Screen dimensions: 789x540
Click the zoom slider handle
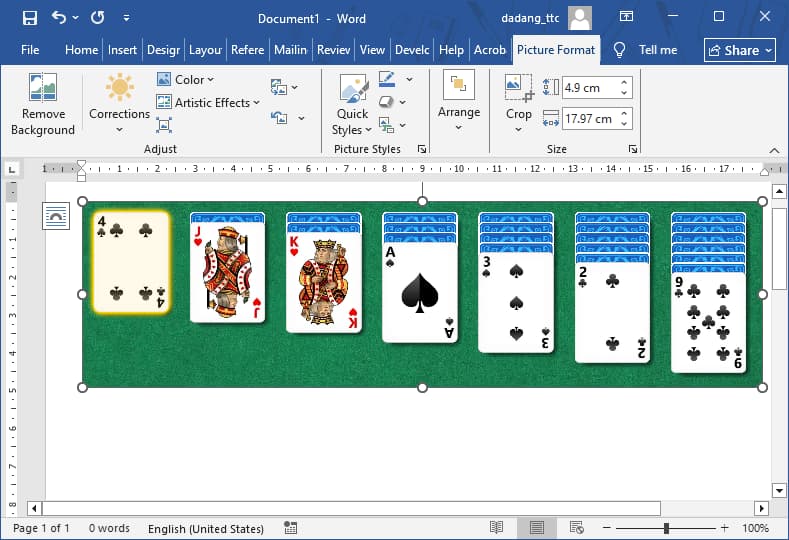point(666,528)
